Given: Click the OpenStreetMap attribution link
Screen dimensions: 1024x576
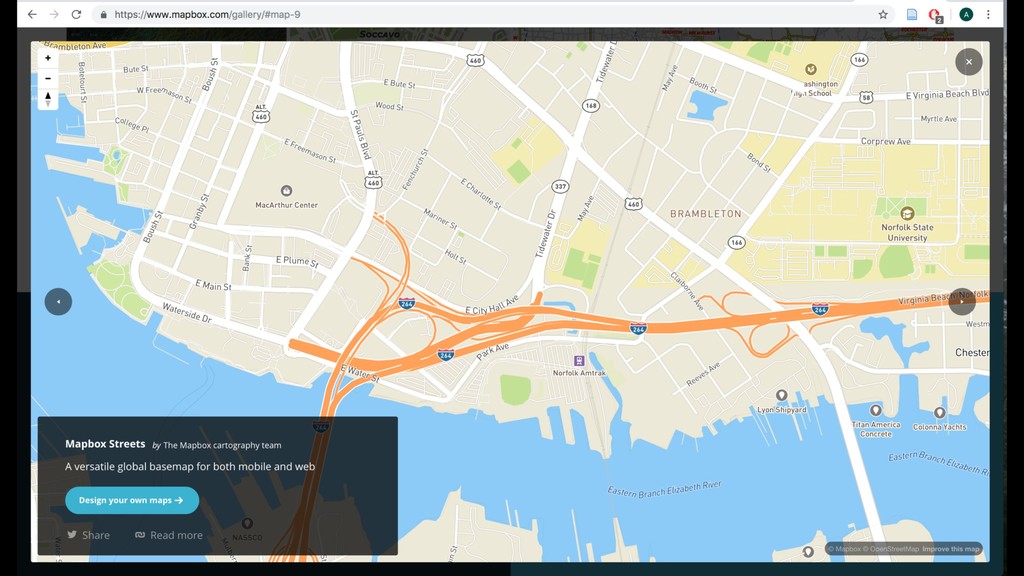Looking at the screenshot, I should 892,549.
